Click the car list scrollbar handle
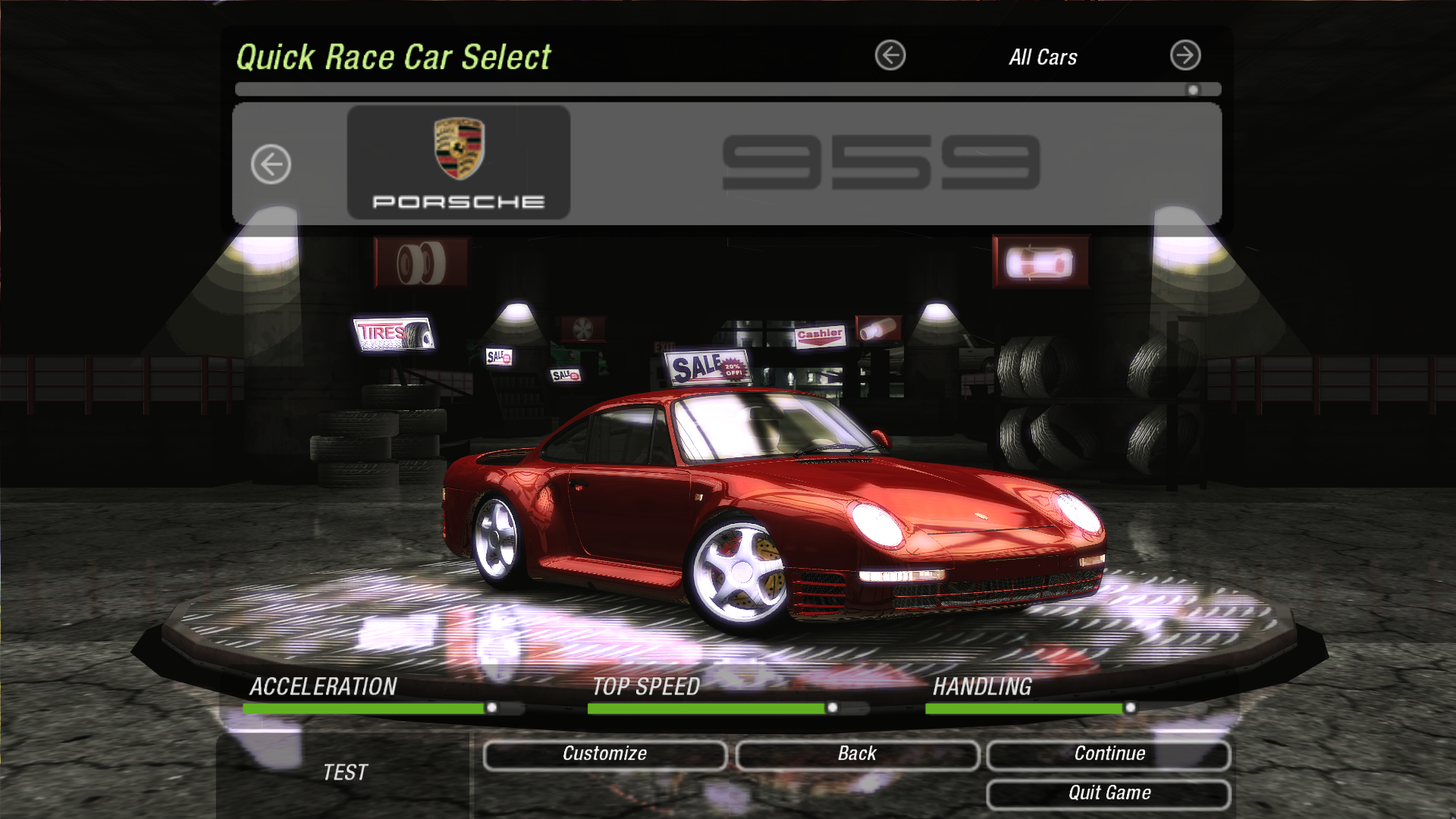 1193,90
